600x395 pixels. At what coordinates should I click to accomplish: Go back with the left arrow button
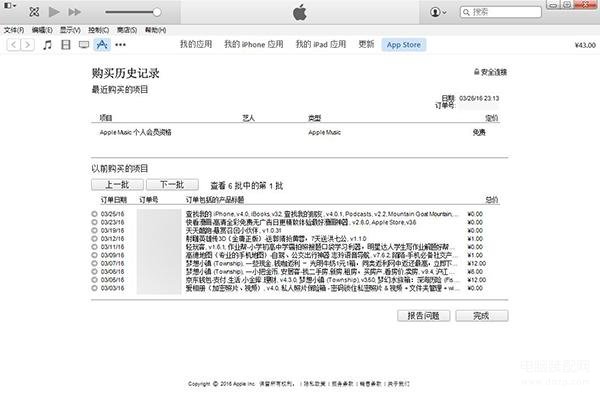click(x=14, y=45)
